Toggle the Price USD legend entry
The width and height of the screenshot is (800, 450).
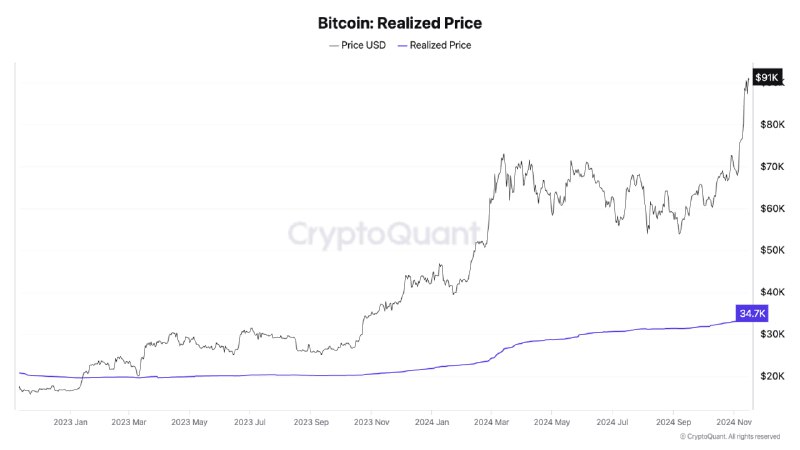tap(358, 45)
